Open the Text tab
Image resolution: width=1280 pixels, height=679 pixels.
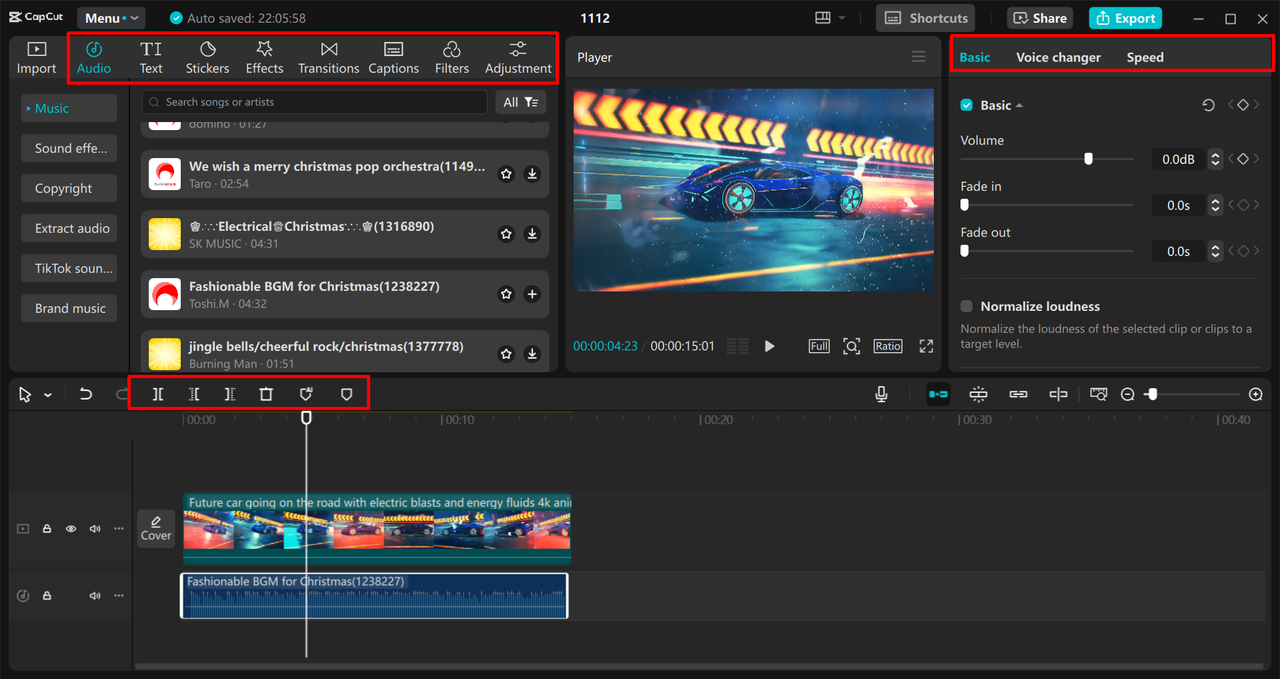pos(151,58)
